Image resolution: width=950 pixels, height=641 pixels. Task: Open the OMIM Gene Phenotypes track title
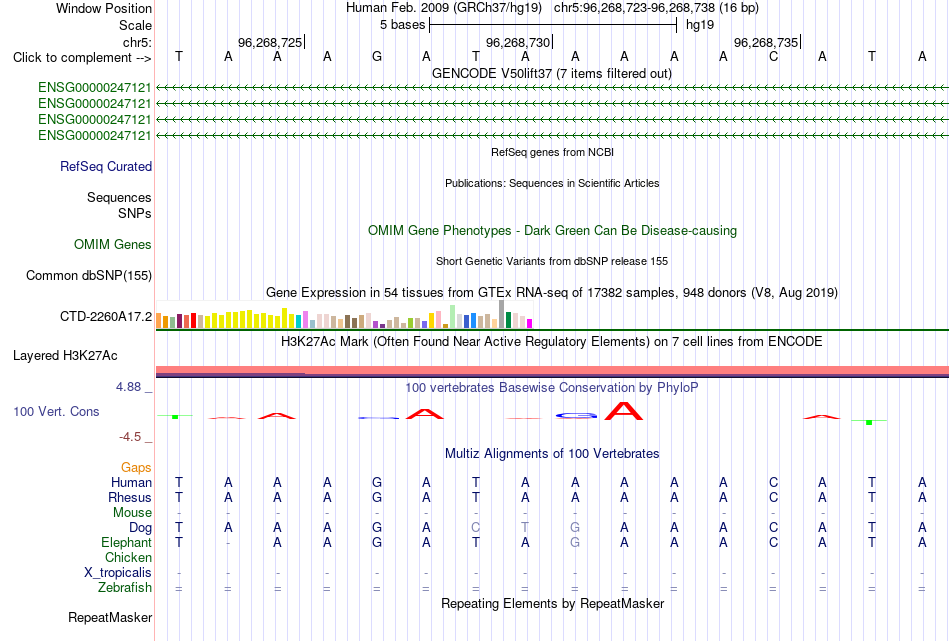552,231
